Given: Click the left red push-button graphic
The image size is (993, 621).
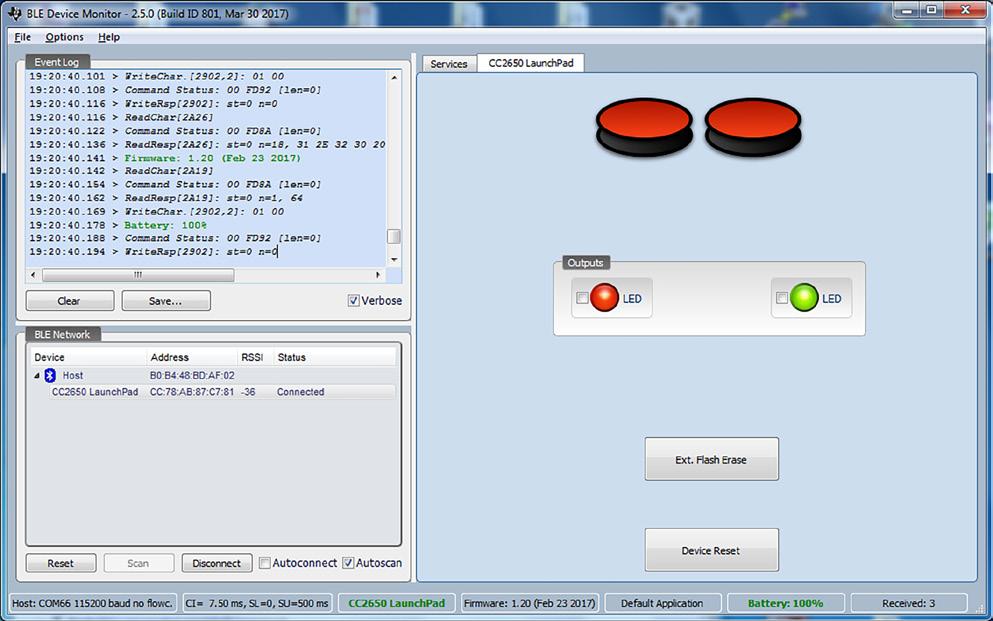Looking at the screenshot, I should point(644,127).
